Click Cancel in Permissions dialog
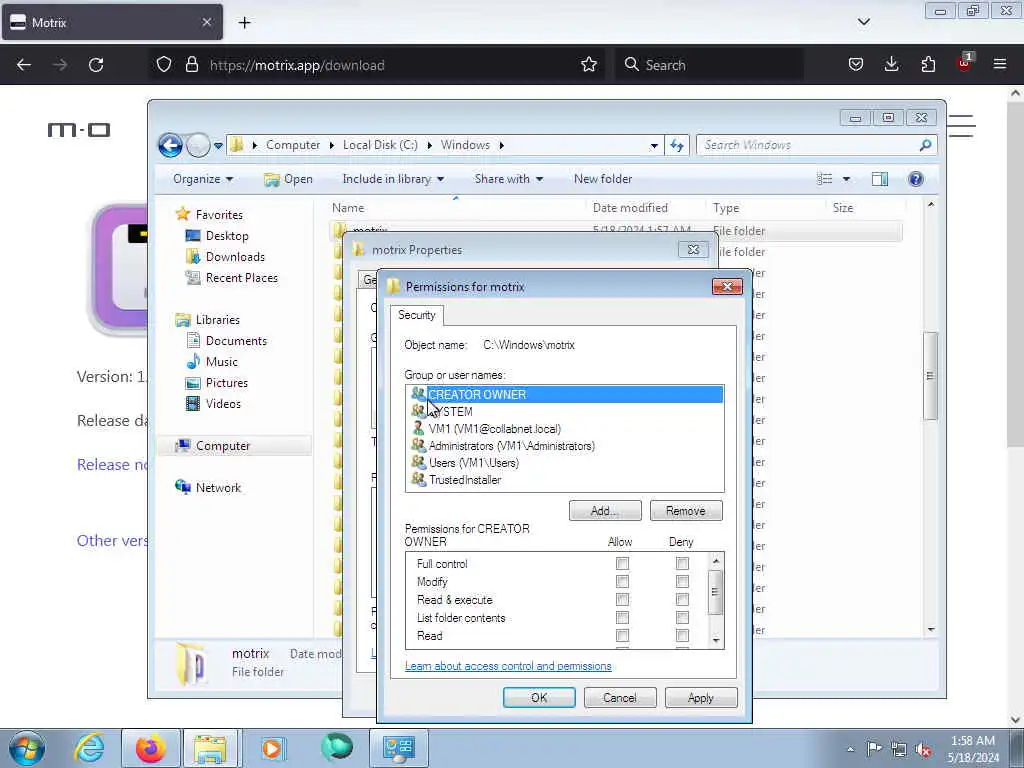The height and width of the screenshot is (768, 1024). click(x=620, y=697)
